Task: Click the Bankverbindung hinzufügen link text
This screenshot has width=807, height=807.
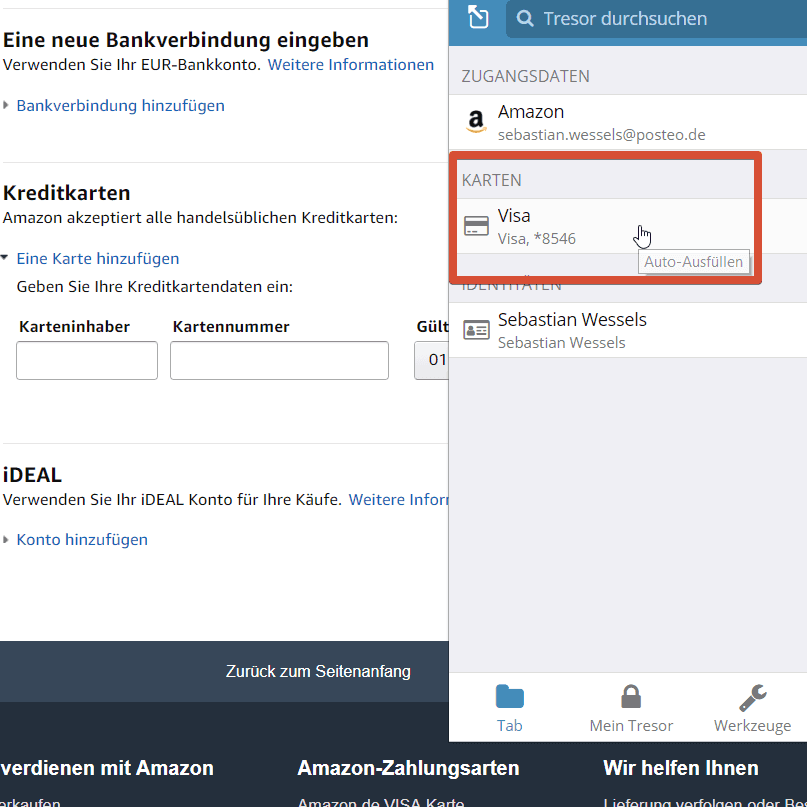Action: [120, 106]
